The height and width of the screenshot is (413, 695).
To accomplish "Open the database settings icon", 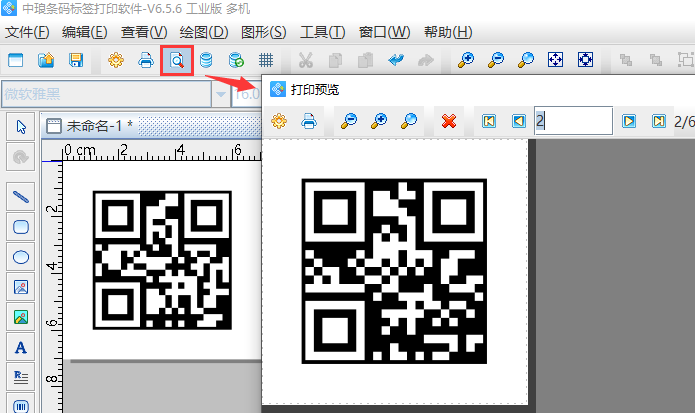I will click(x=206, y=60).
